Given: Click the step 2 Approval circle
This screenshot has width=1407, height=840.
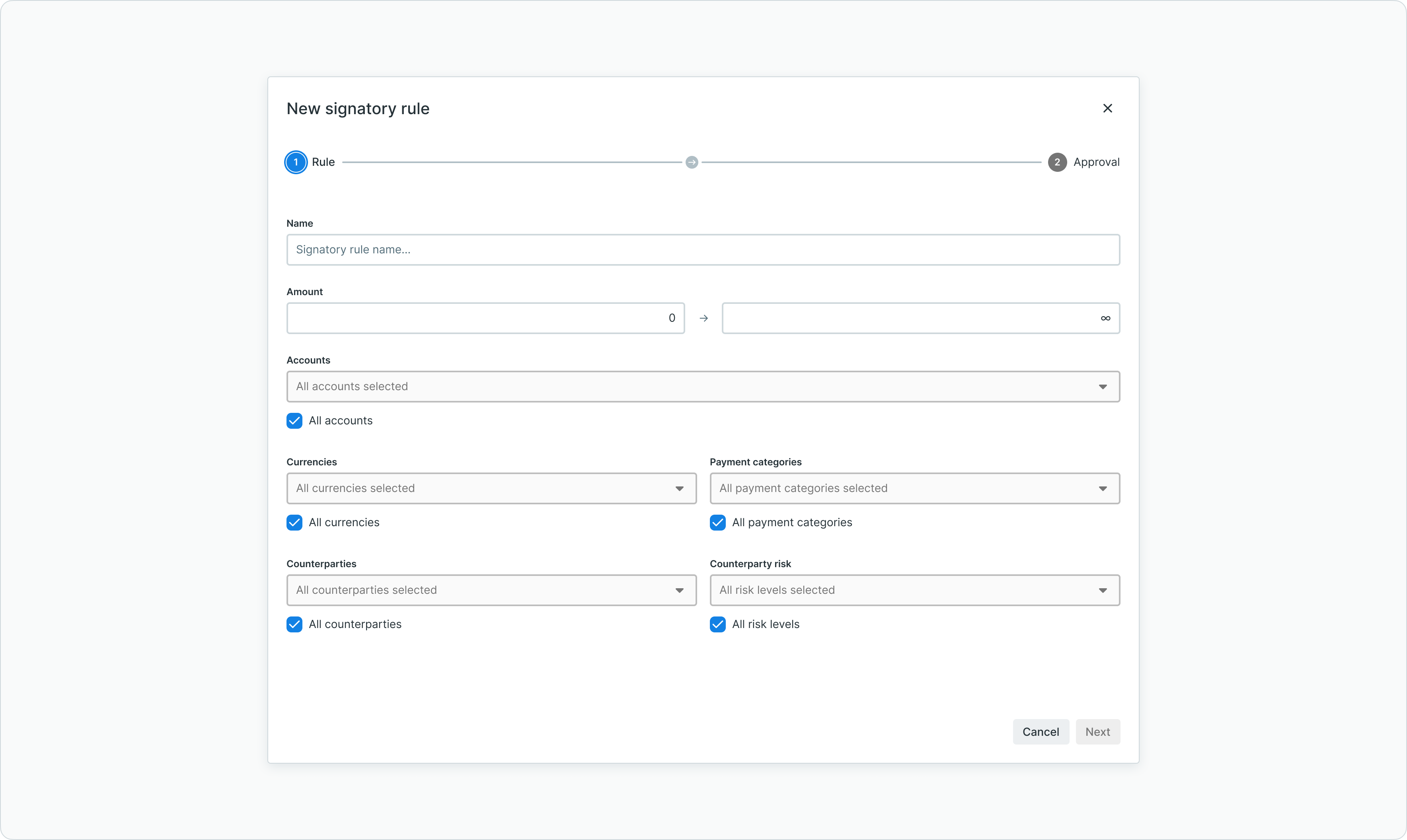Looking at the screenshot, I should click(1056, 162).
